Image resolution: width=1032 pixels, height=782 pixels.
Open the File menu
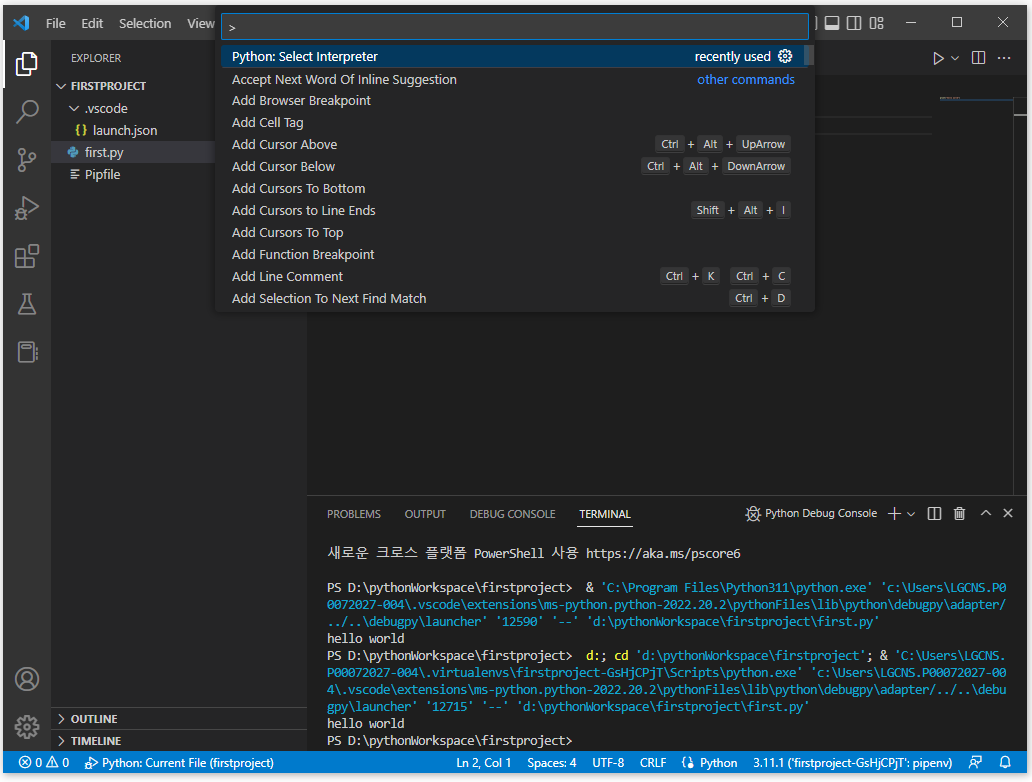(55, 23)
